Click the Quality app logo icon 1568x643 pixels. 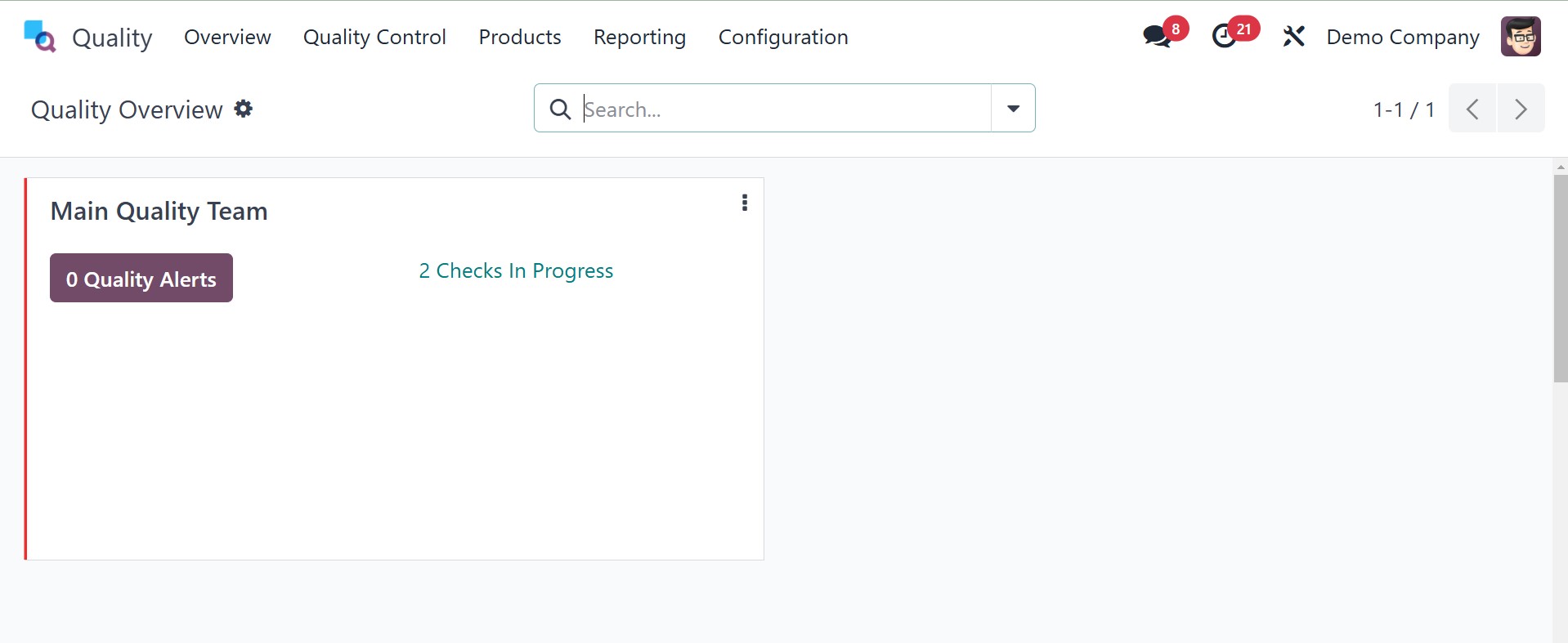39,37
